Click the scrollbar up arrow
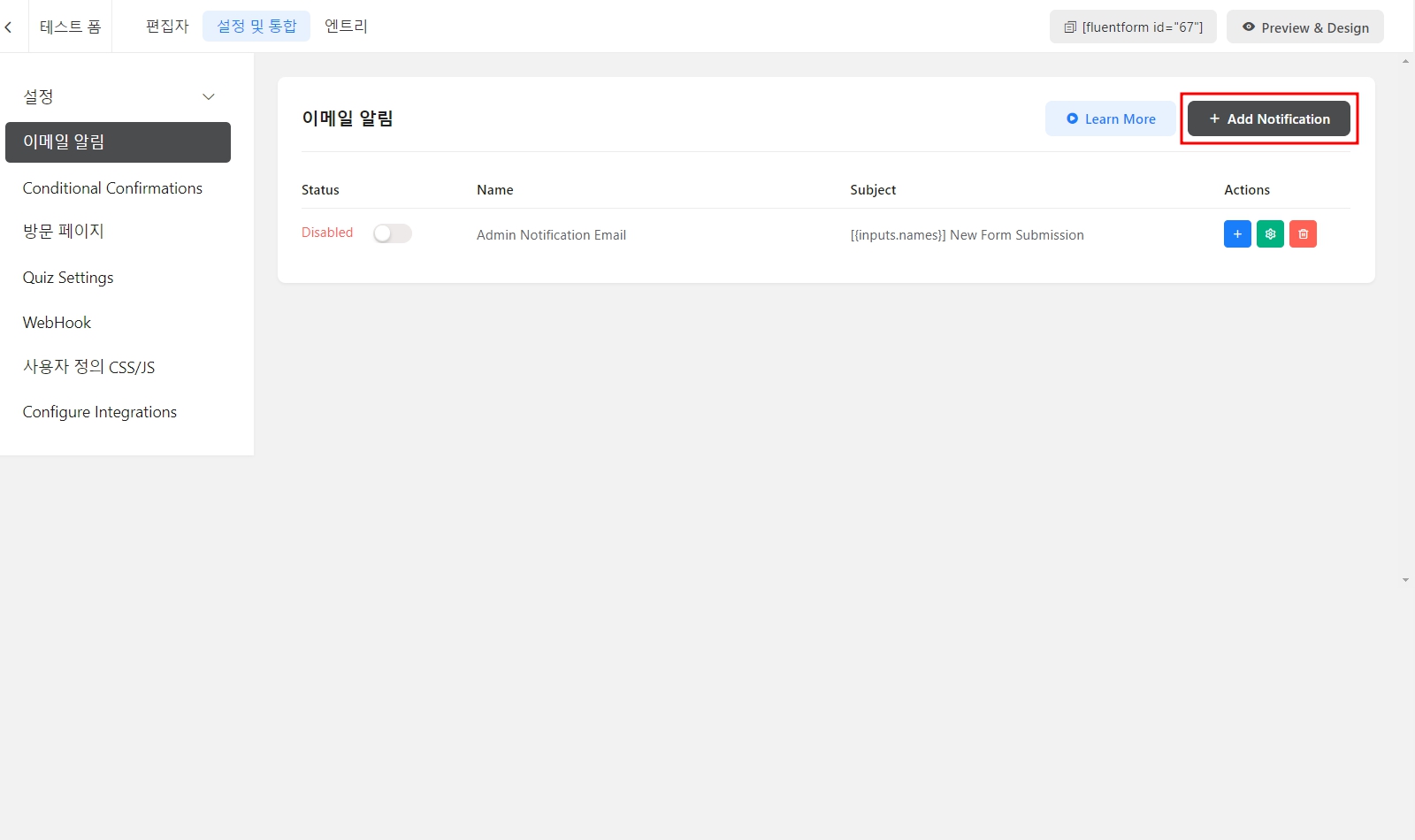The width and height of the screenshot is (1415, 840). (x=1405, y=62)
